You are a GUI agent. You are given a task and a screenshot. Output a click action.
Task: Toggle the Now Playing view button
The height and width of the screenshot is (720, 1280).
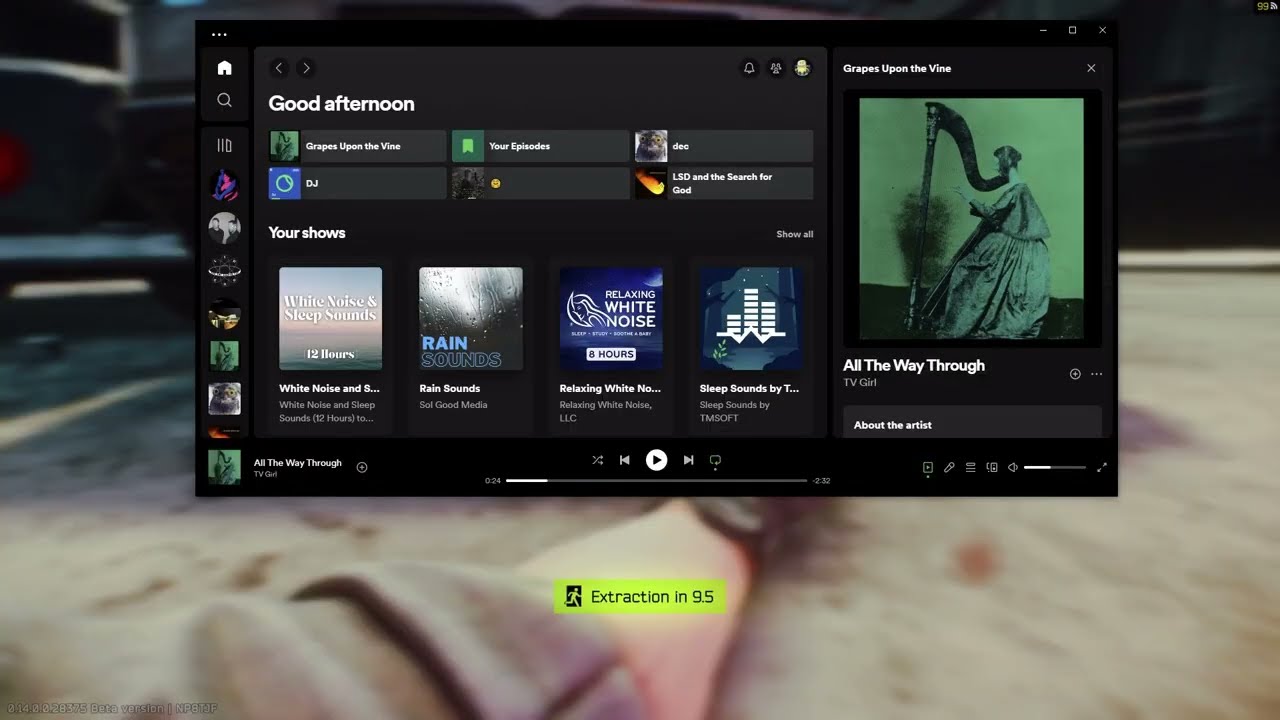(928, 467)
